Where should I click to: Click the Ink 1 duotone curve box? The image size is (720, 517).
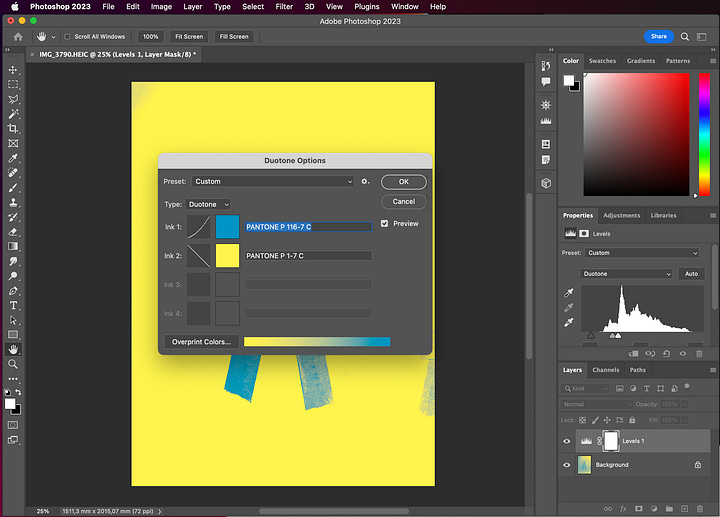coord(199,227)
